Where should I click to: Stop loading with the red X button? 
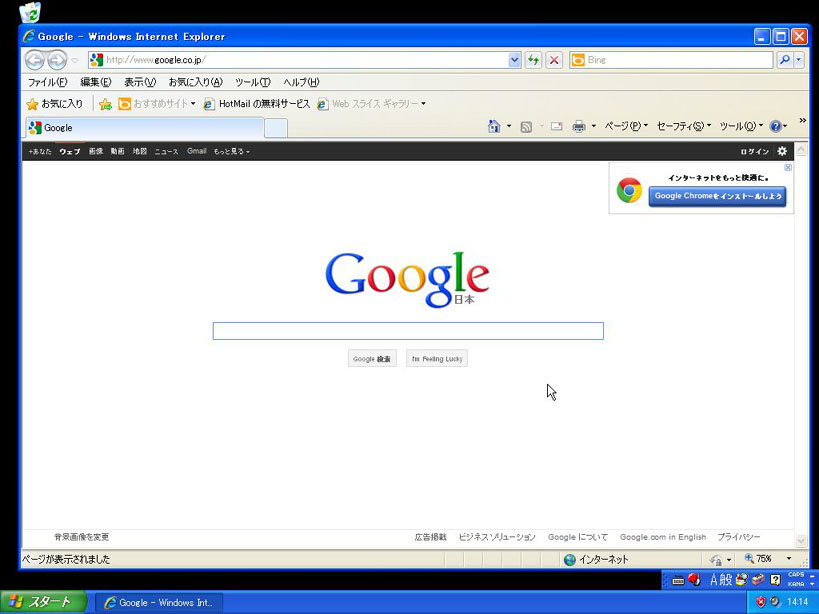pyautogui.click(x=554, y=60)
